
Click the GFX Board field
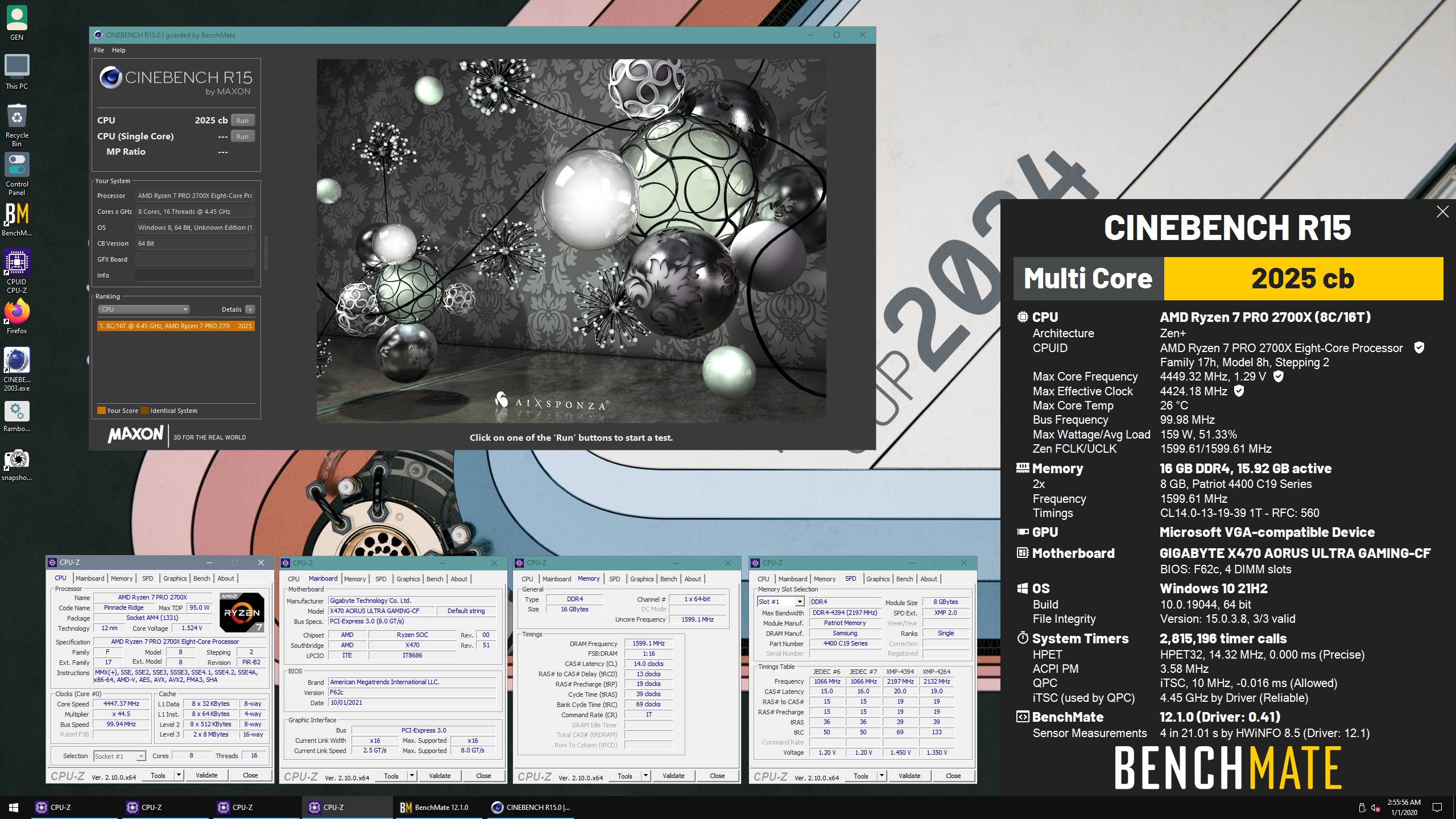tap(195, 259)
